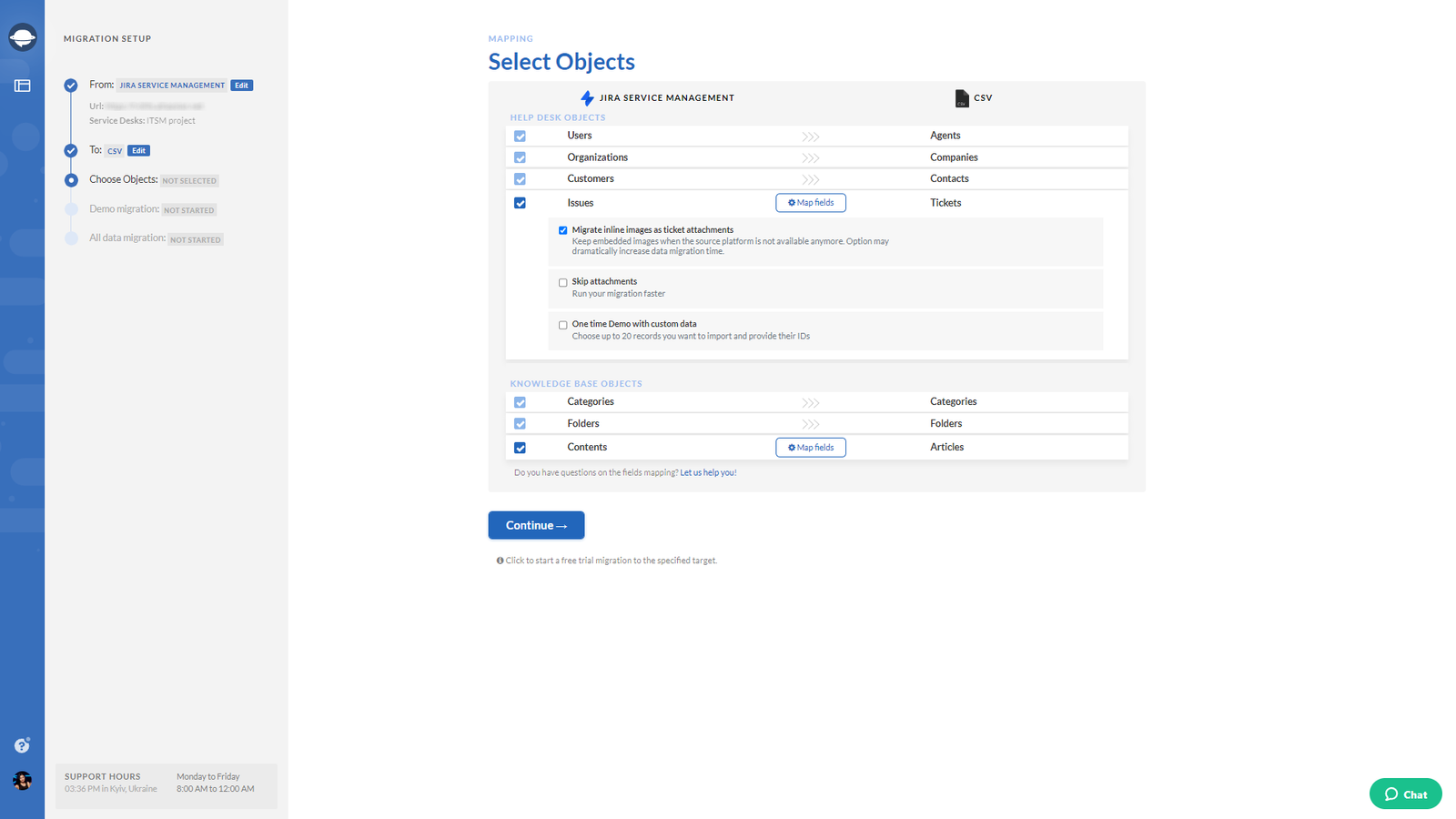
Task: Enable One time Demo with custom data
Action: point(562,325)
